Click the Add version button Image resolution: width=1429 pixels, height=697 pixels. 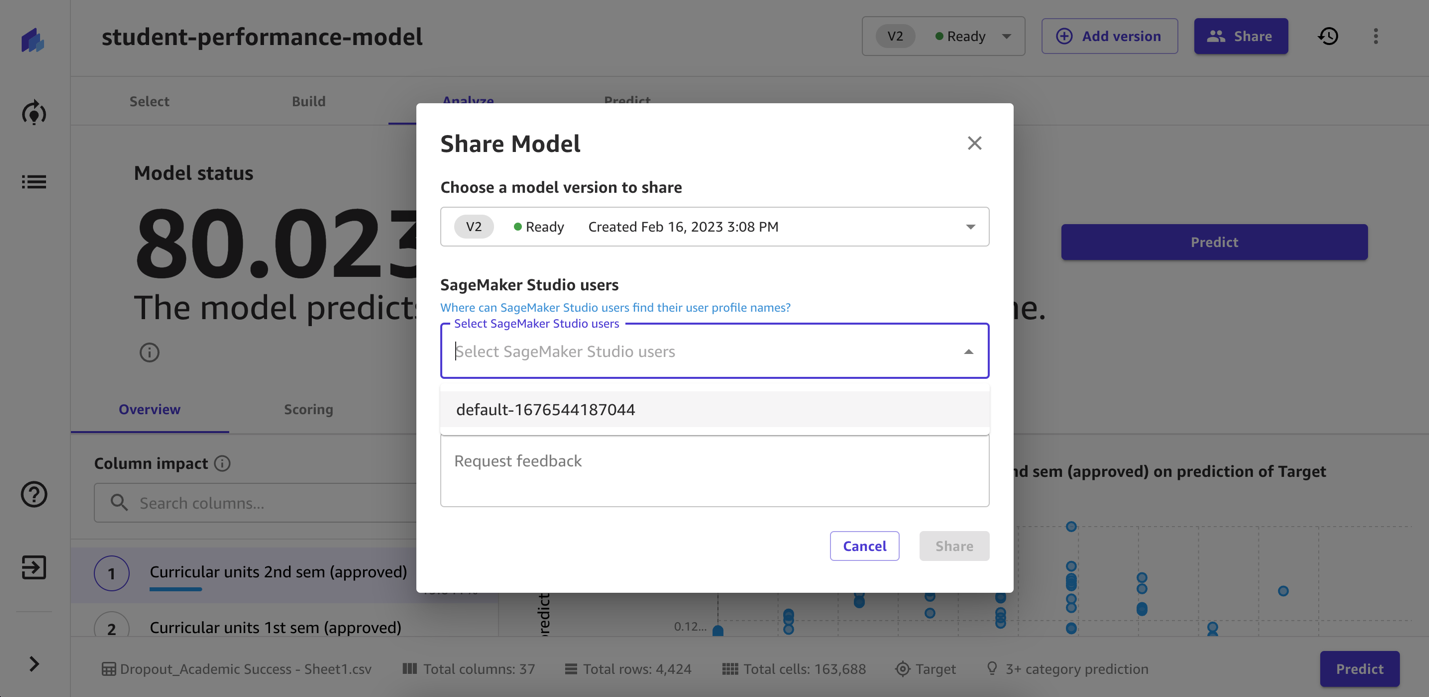(1109, 35)
